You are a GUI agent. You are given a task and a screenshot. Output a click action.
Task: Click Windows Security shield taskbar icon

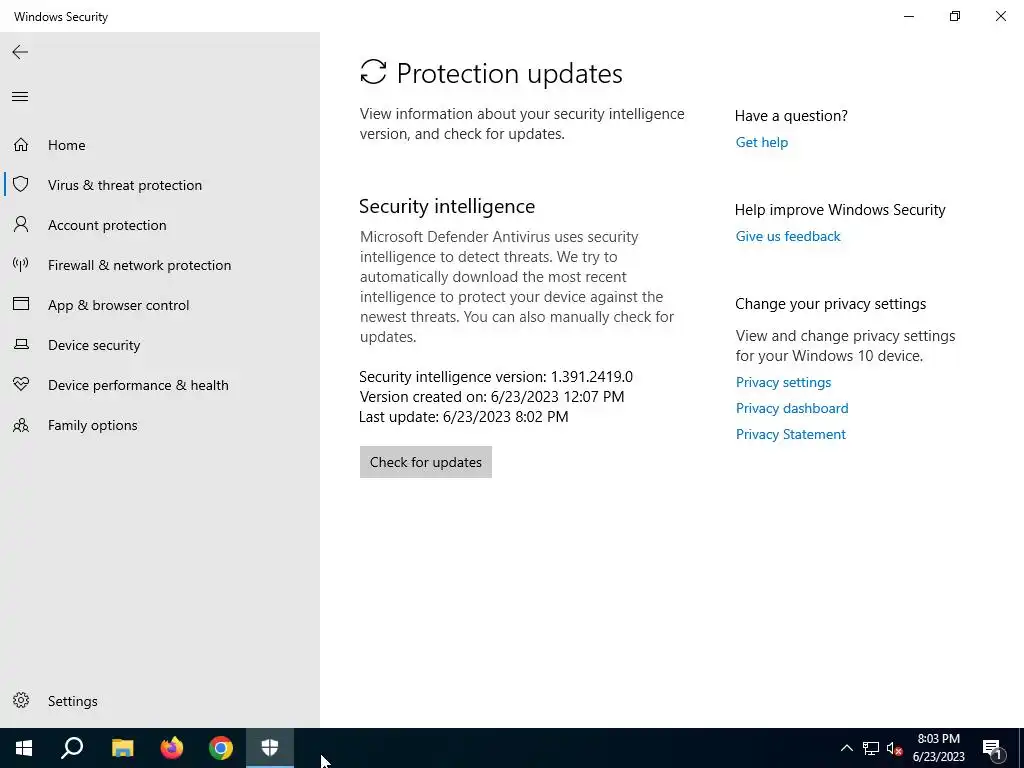pos(270,748)
